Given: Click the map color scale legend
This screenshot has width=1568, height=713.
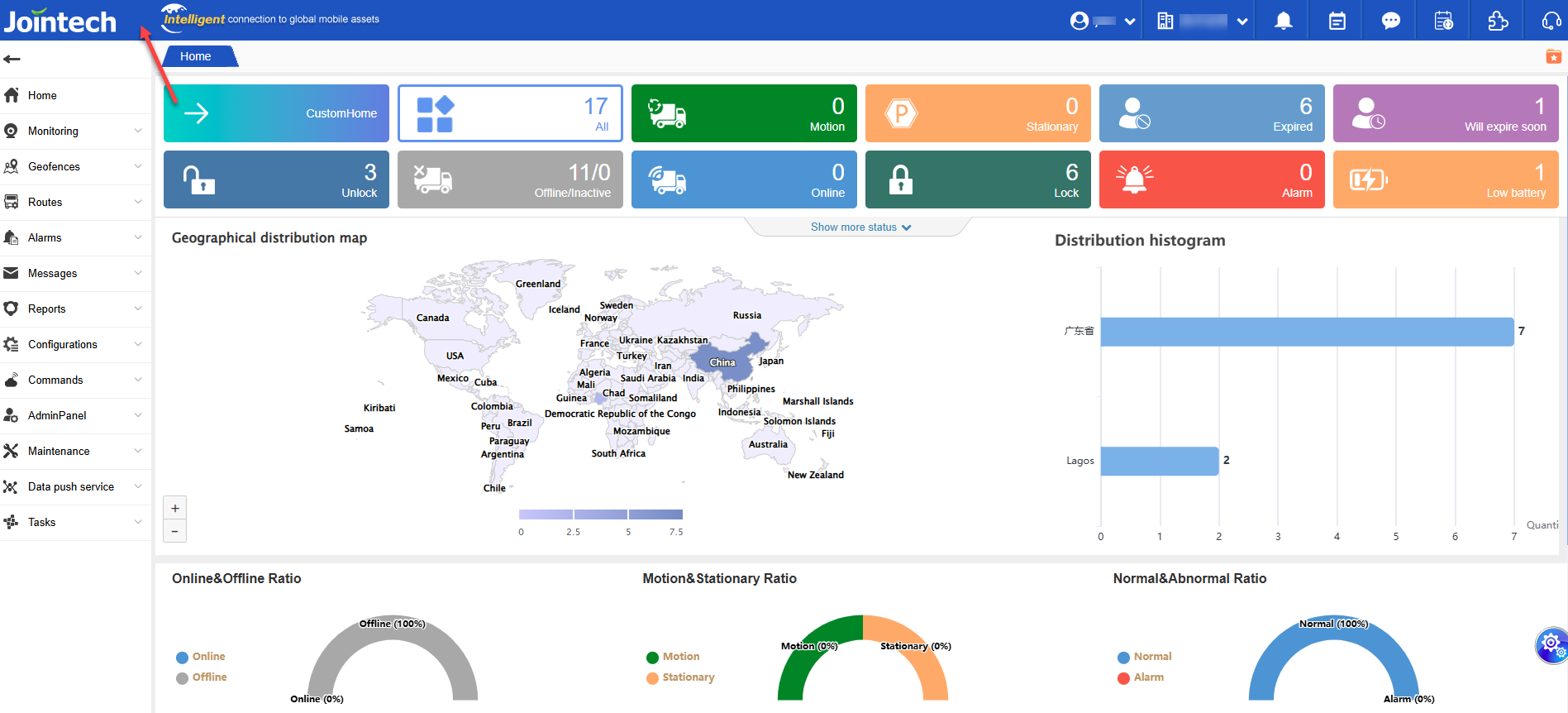Looking at the screenshot, I should (x=601, y=514).
